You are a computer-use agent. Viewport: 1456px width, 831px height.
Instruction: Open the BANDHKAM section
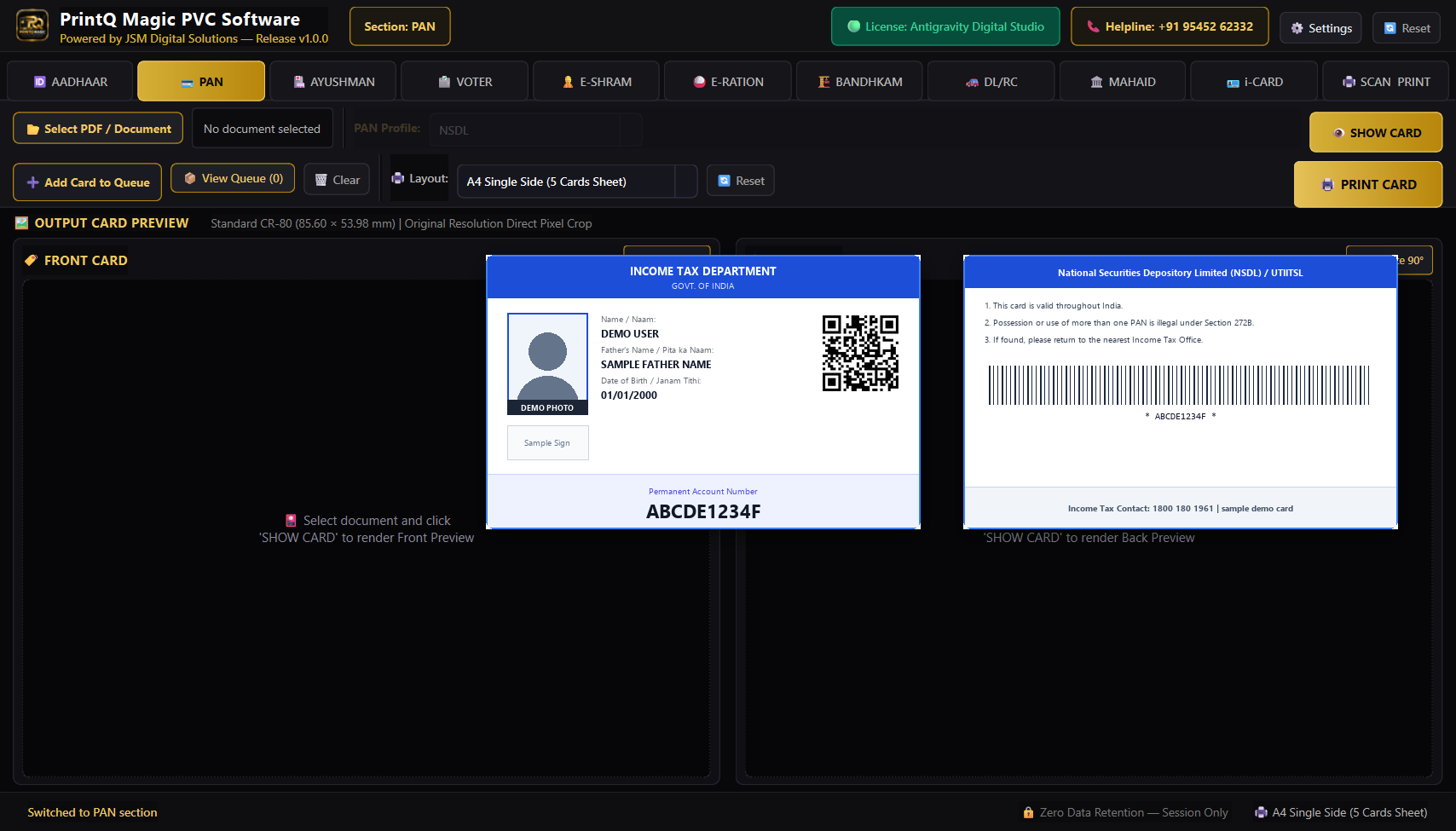coord(859,82)
